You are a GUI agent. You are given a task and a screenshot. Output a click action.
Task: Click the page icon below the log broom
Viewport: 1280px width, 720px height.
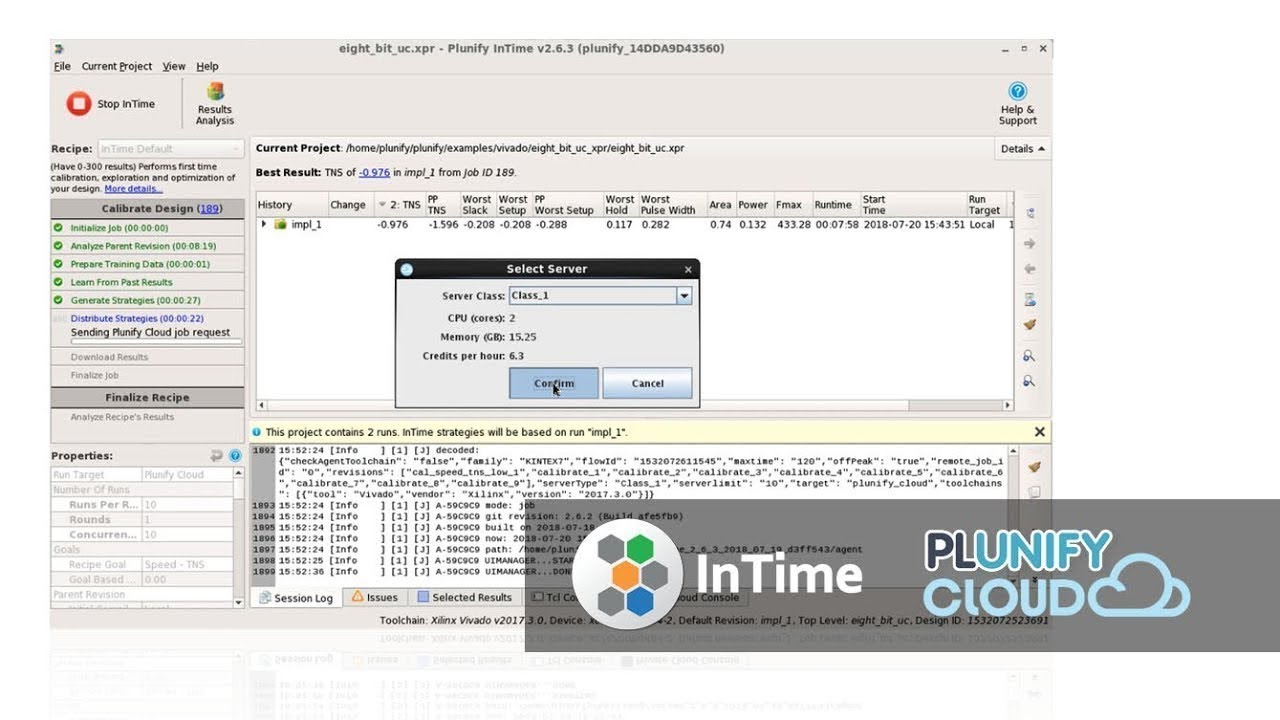pos(1034,492)
